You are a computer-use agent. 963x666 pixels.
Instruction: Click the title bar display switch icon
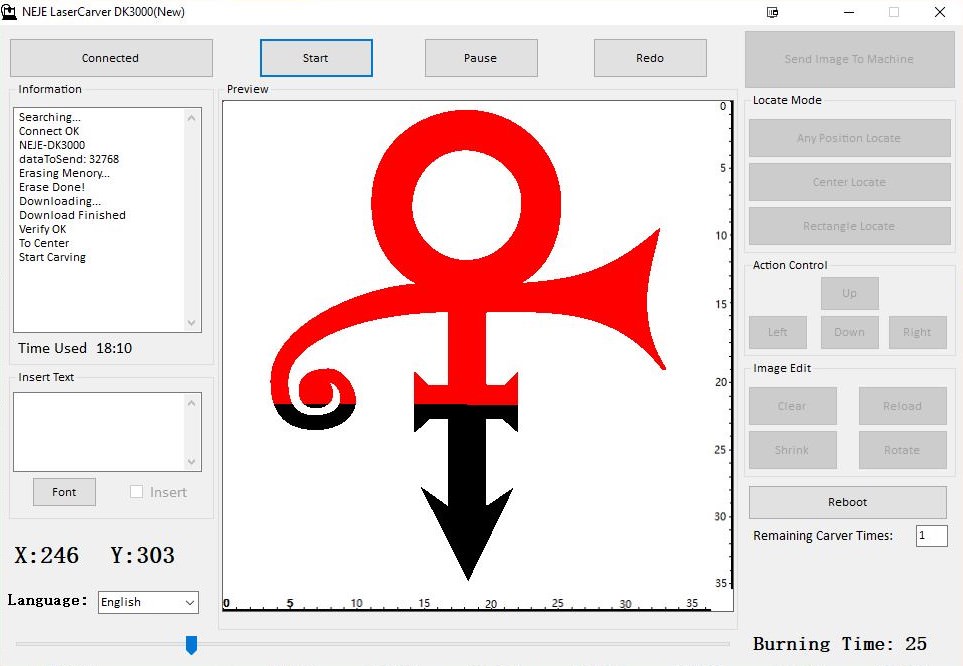click(x=772, y=12)
